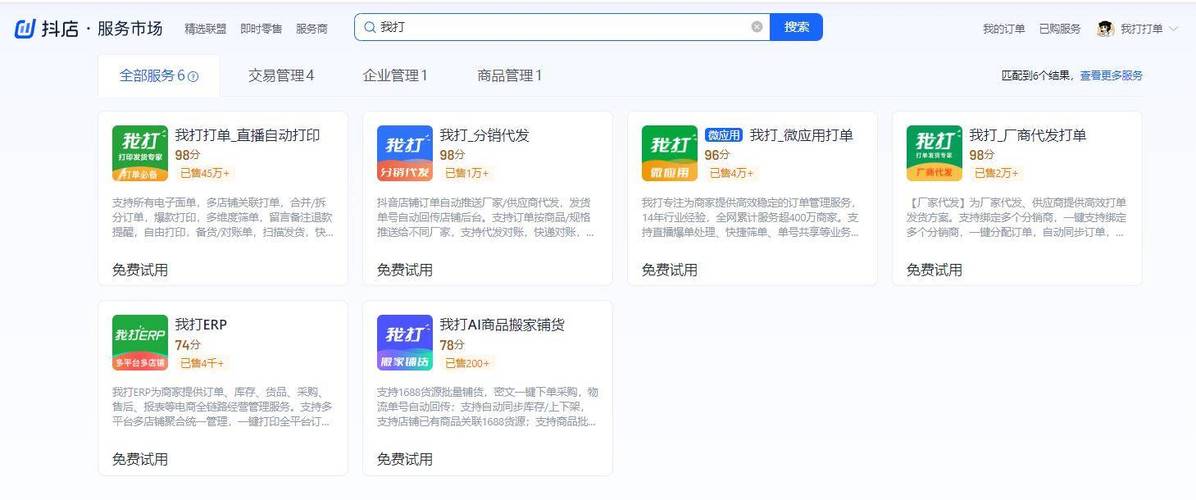Click 免费试用 on 我打ERP card
Image resolution: width=1196 pixels, height=500 pixels.
coord(140,460)
